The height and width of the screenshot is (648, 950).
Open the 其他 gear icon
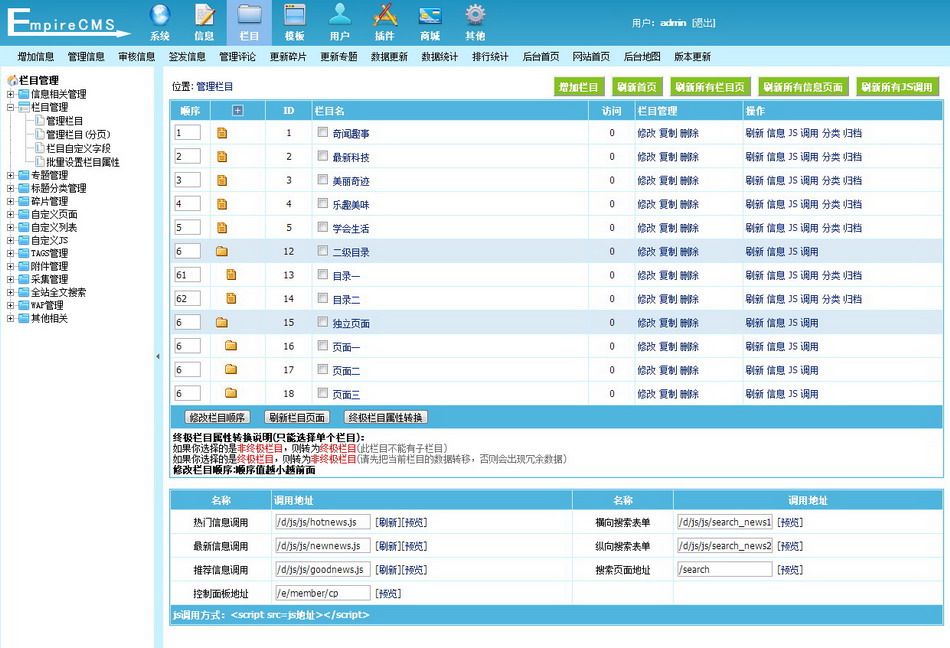(x=475, y=15)
